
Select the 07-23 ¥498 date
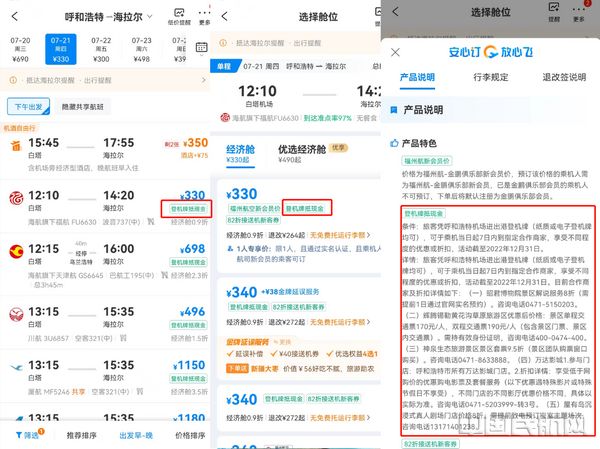click(142, 49)
